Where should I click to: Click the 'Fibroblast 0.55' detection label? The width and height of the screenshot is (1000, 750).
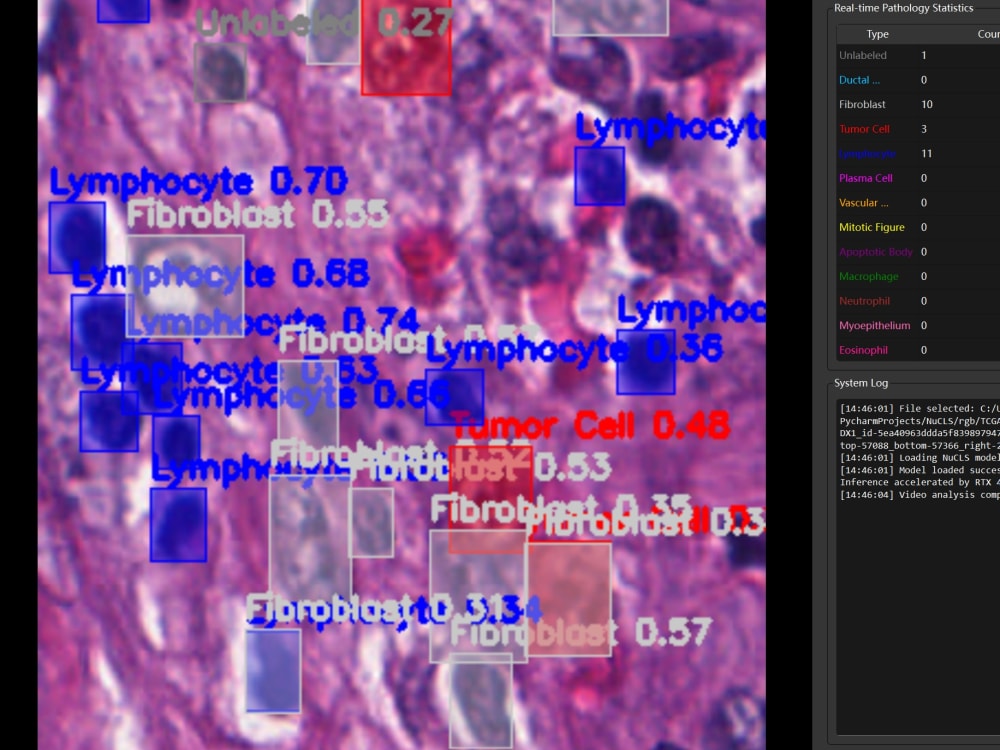pyautogui.click(x=258, y=214)
